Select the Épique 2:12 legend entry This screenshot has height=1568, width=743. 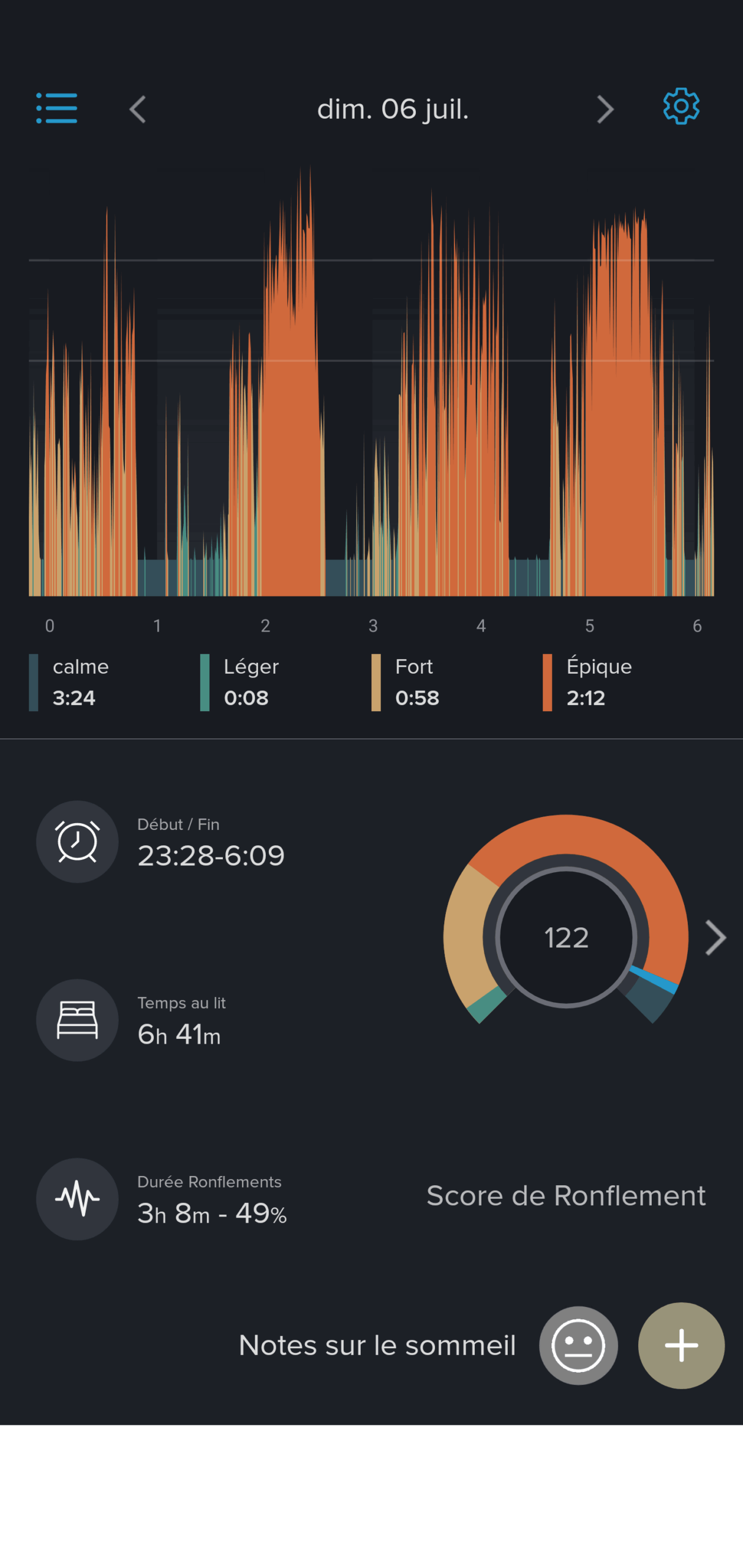[597, 682]
